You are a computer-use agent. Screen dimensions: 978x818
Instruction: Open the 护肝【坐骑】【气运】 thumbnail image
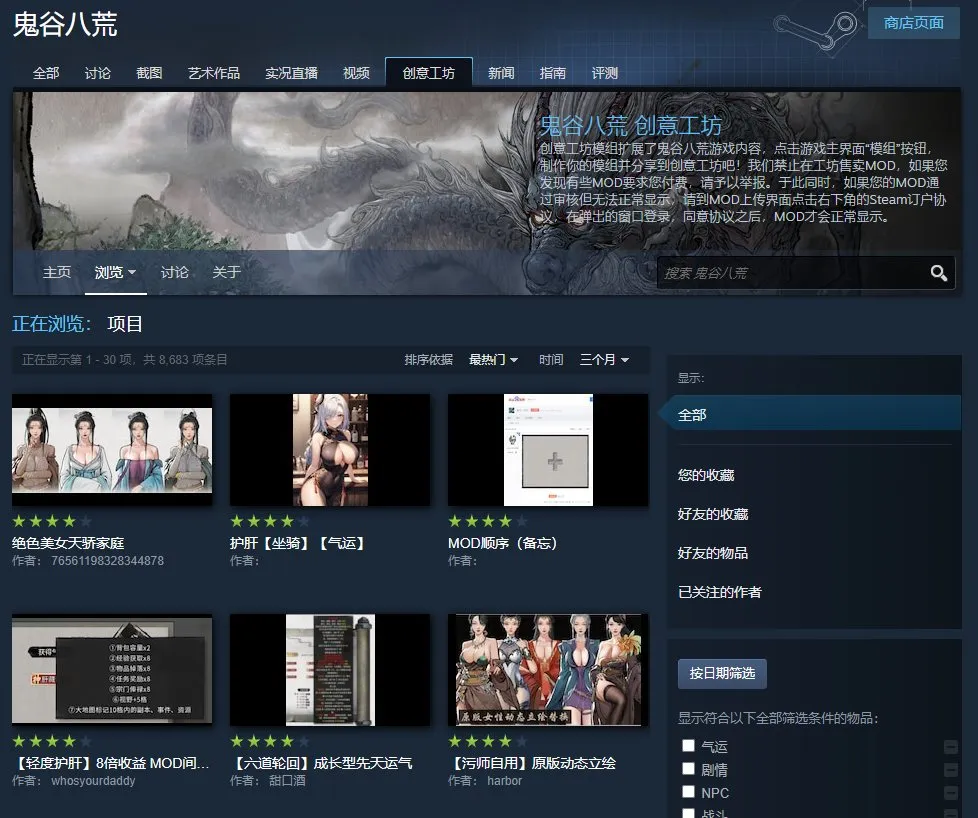pyautogui.click(x=330, y=450)
